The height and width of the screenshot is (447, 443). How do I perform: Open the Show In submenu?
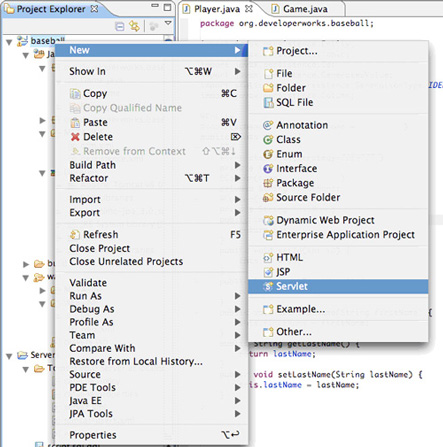point(151,71)
